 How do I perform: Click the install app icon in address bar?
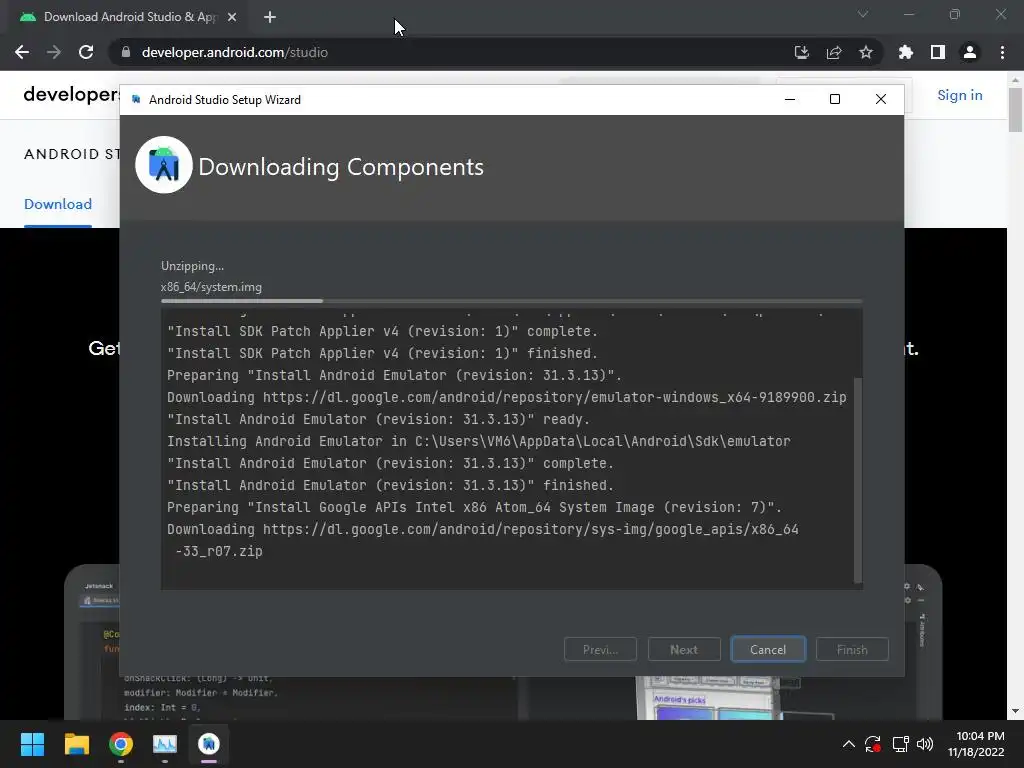pos(801,52)
